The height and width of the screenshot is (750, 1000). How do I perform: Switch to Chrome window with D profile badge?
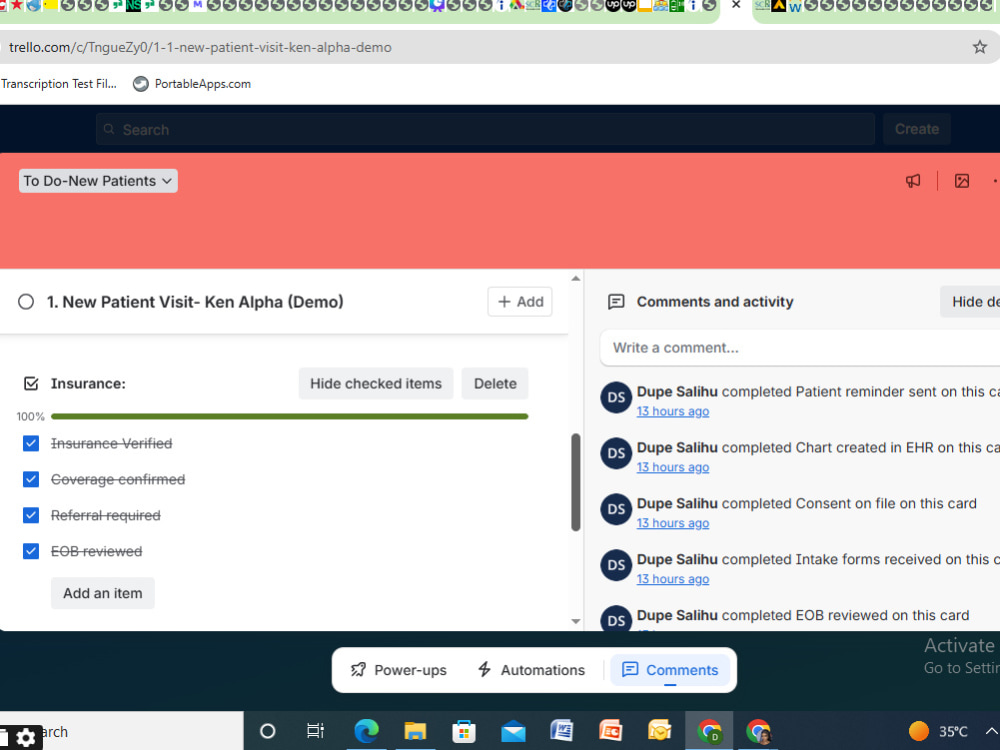[709, 731]
